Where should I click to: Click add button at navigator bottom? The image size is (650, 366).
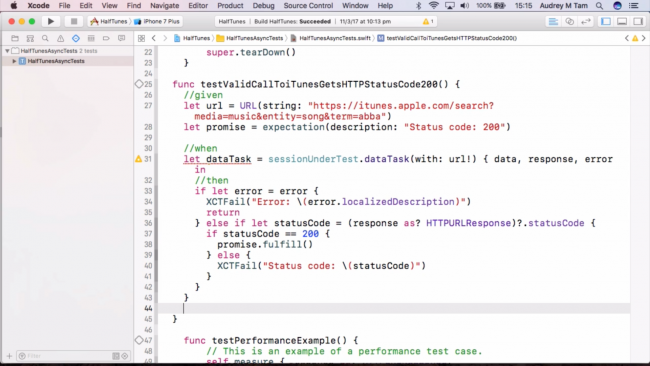9,356
